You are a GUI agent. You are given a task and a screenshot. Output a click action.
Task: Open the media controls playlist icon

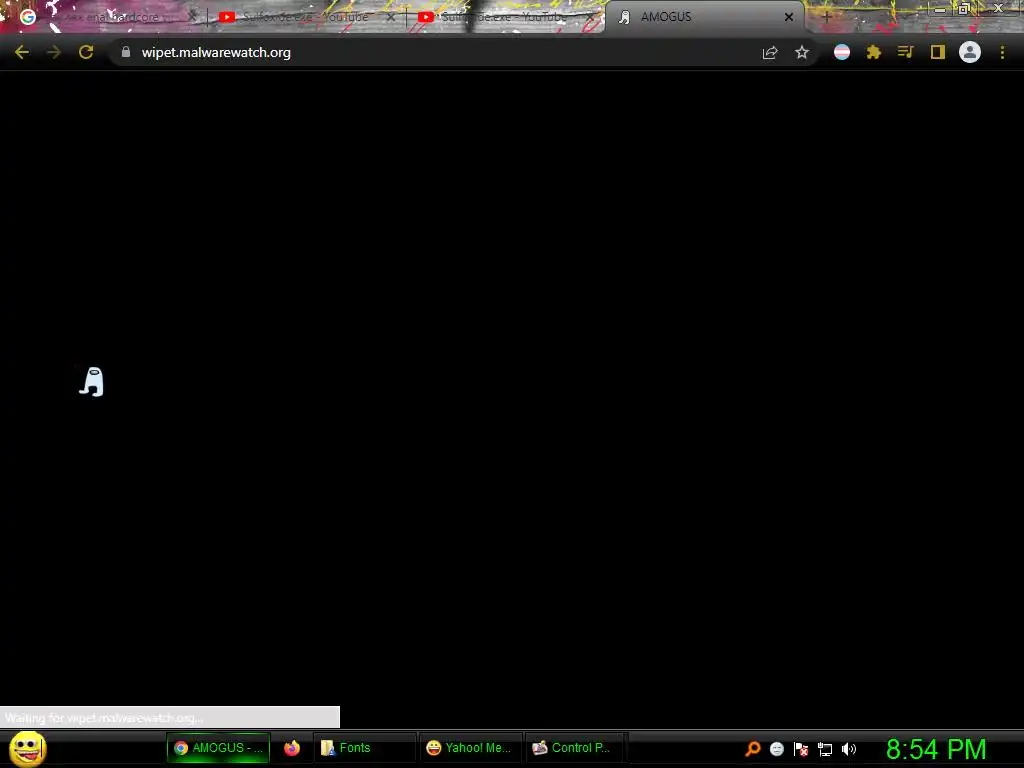[x=905, y=52]
